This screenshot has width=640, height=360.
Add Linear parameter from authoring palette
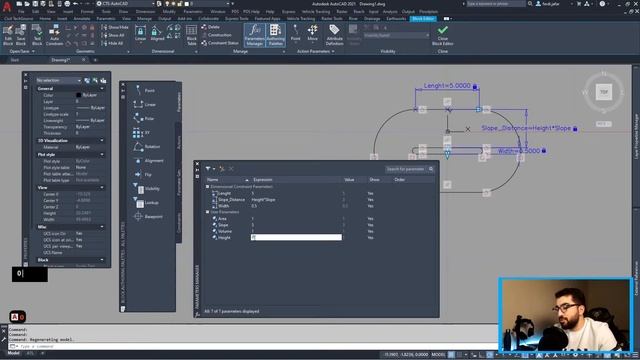pyautogui.click(x=144, y=104)
